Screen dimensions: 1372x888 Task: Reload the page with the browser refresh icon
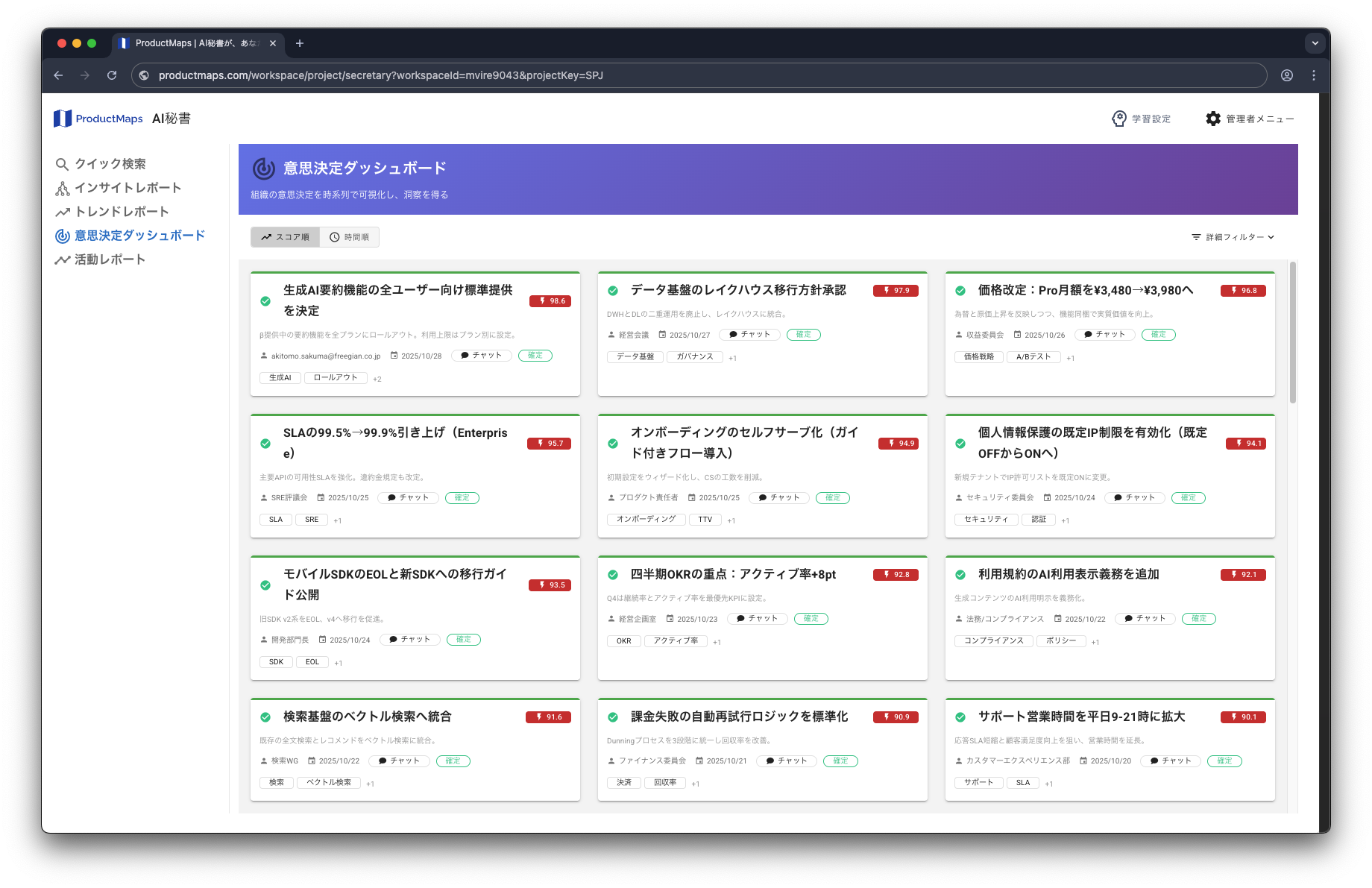pyautogui.click(x=112, y=75)
